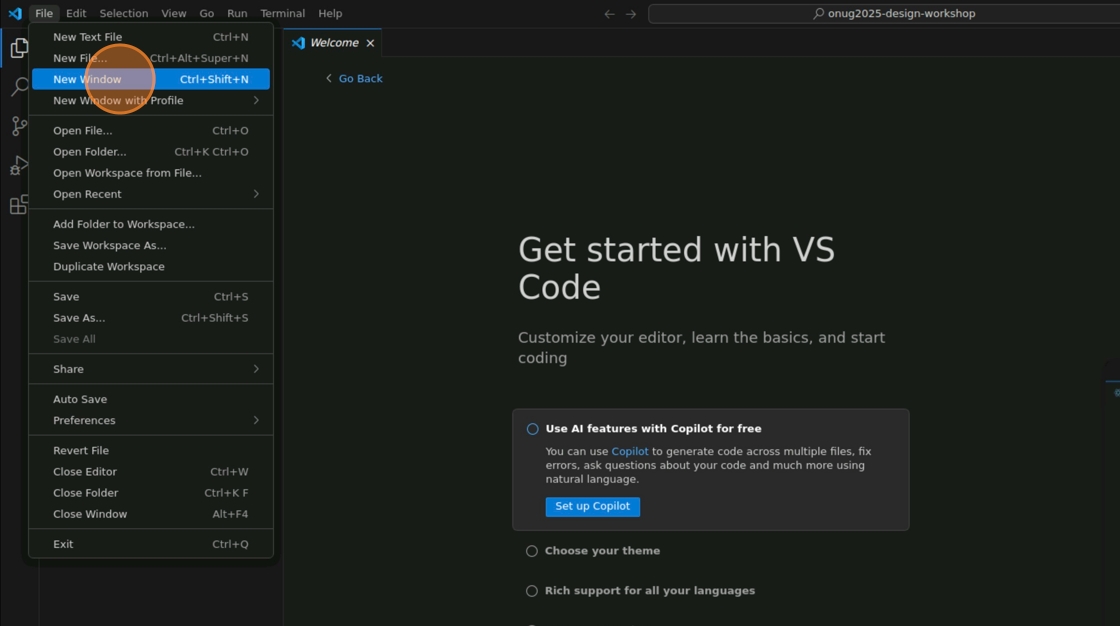Expand New Window with Profile submenu
Screen dimensions: 1120x626
pyautogui.click(x=151, y=101)
